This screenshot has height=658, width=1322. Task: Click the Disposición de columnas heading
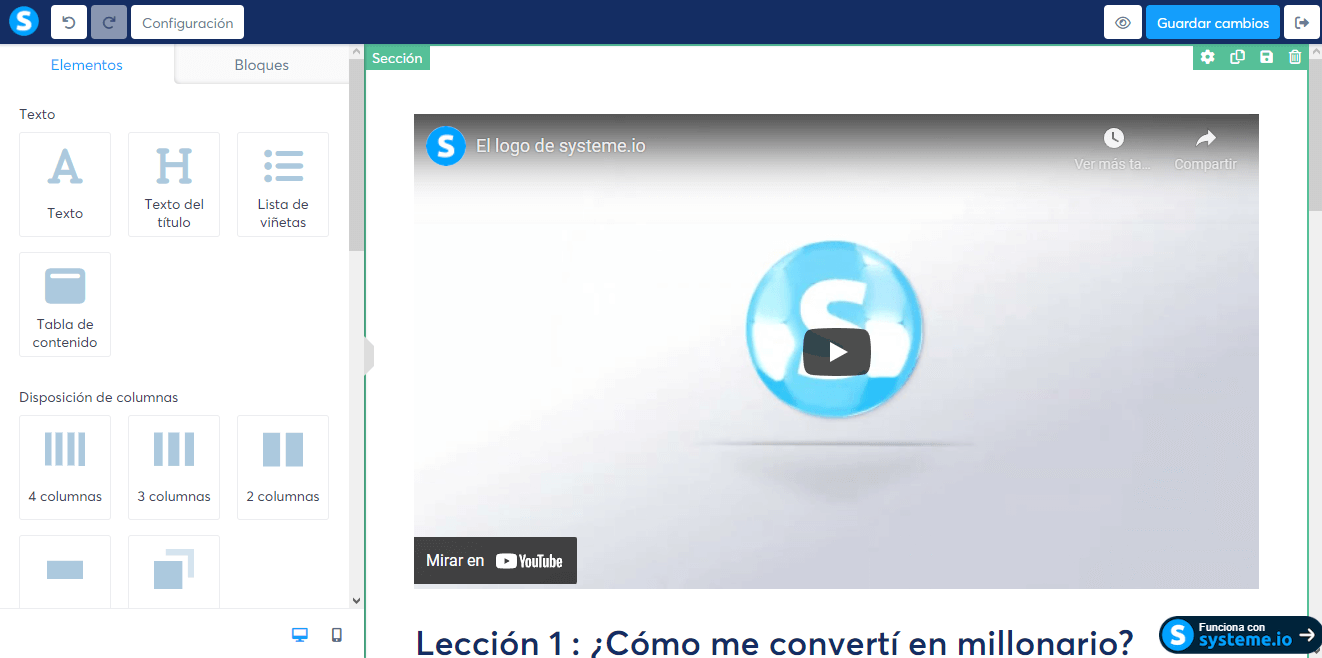point(98,397)
